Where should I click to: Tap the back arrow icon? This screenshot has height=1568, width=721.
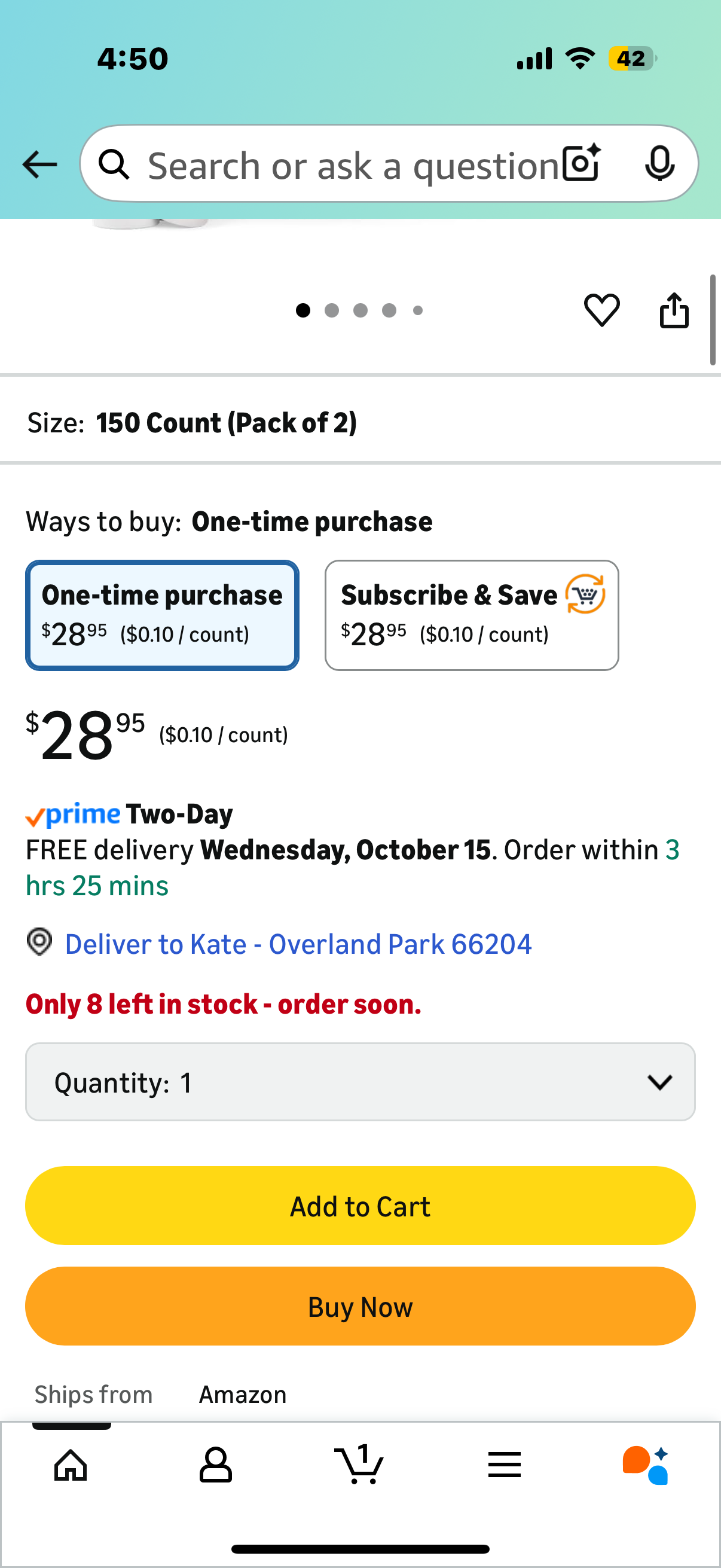(39, 164)
